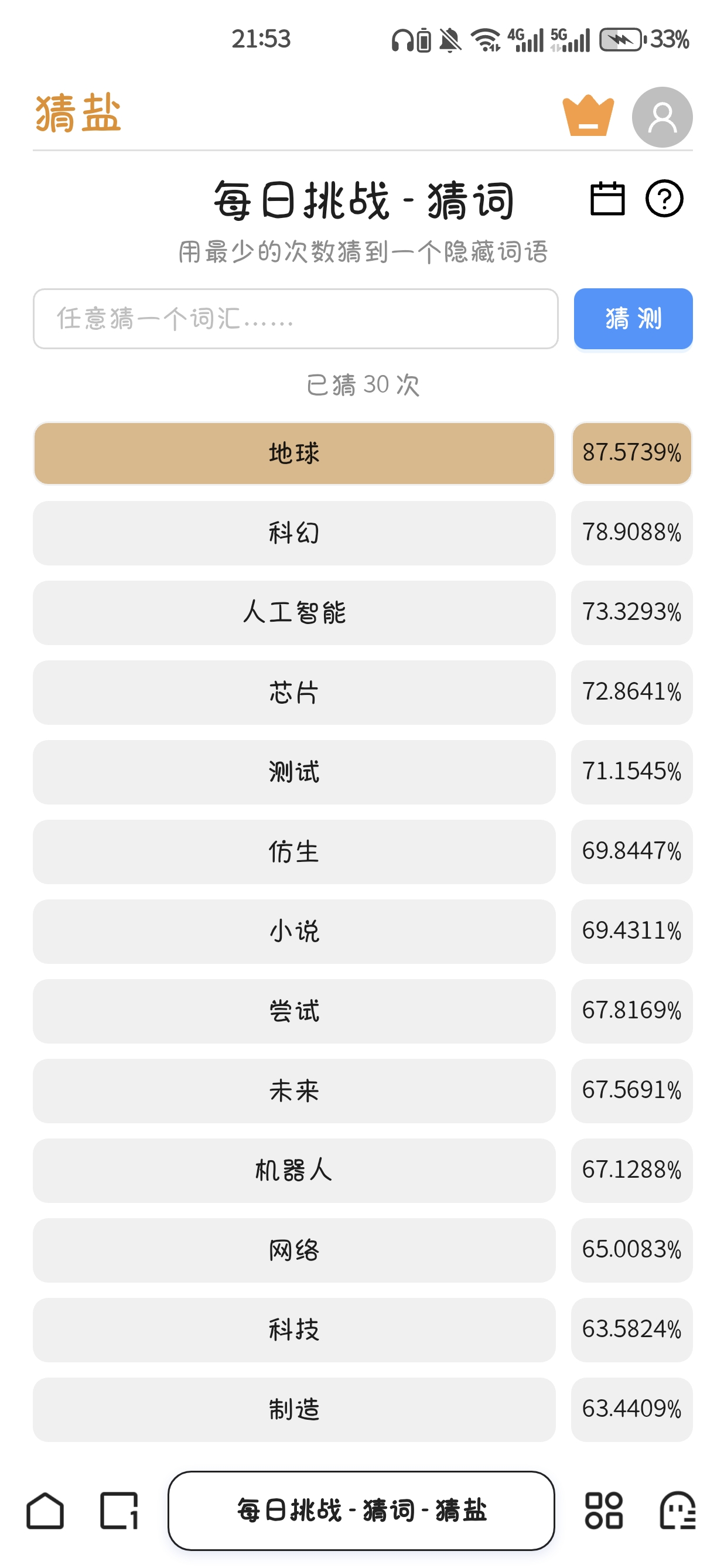The image size is (724, 1568).
Task: Tap the browser address bar title
Action: (x=361, y=1510)
